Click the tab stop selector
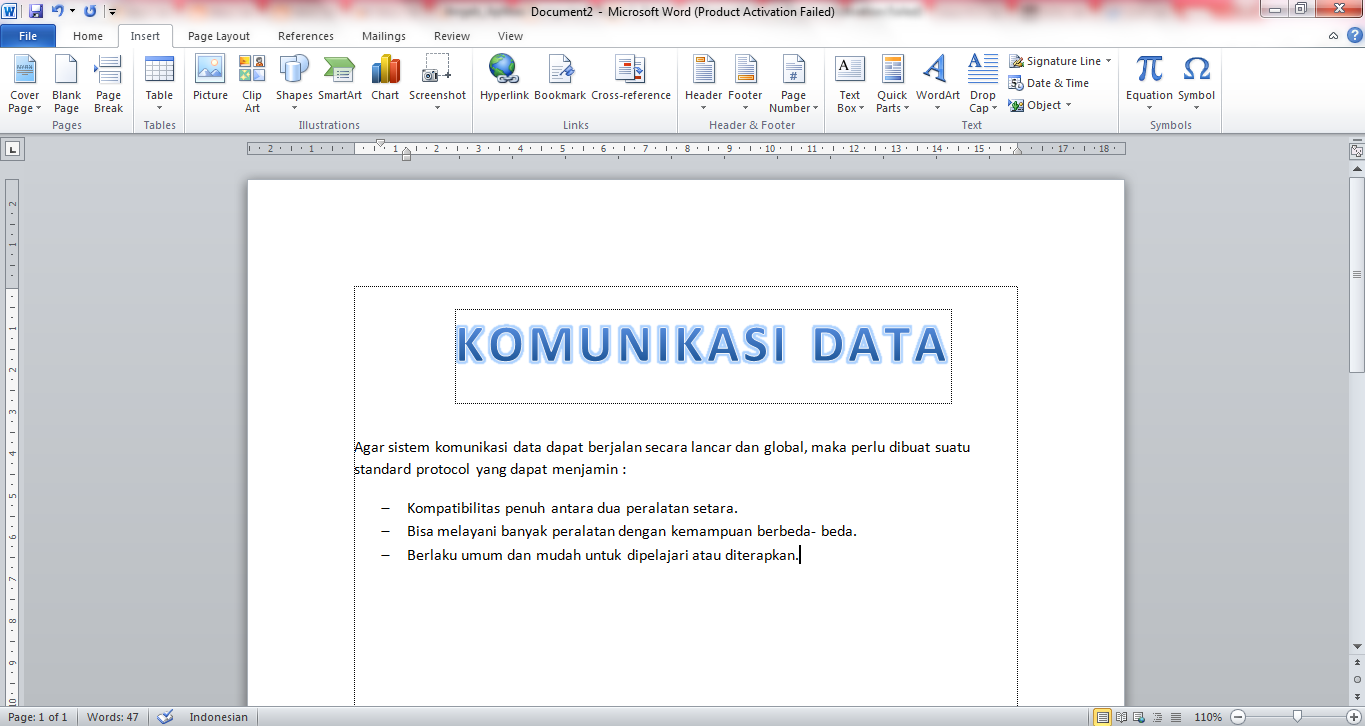The width and height of the screenshot is (1365, 726). [x=12, y=149]
